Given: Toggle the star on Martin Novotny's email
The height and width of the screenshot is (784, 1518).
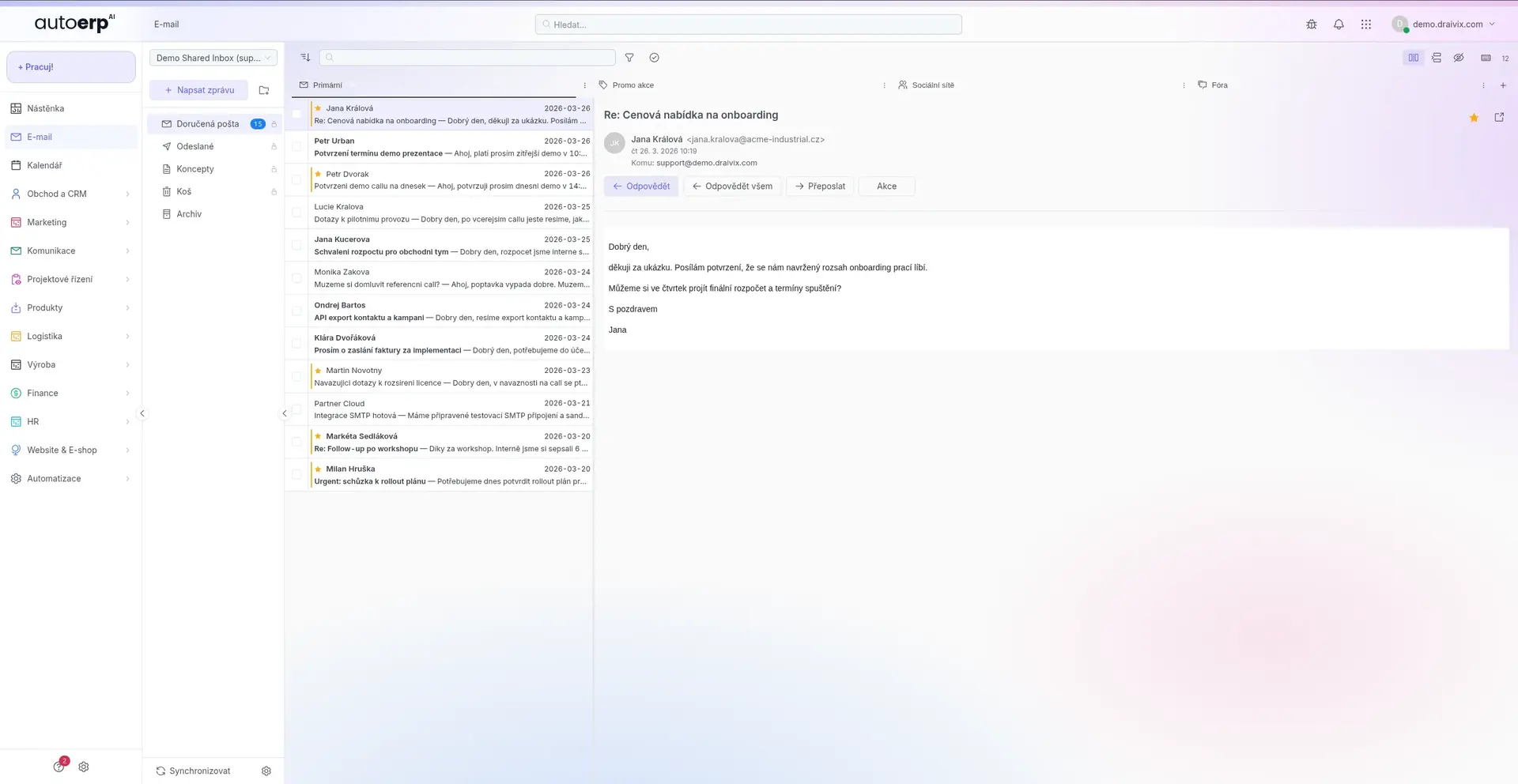Looking at the screenshot, I should (x=317, y=369).
